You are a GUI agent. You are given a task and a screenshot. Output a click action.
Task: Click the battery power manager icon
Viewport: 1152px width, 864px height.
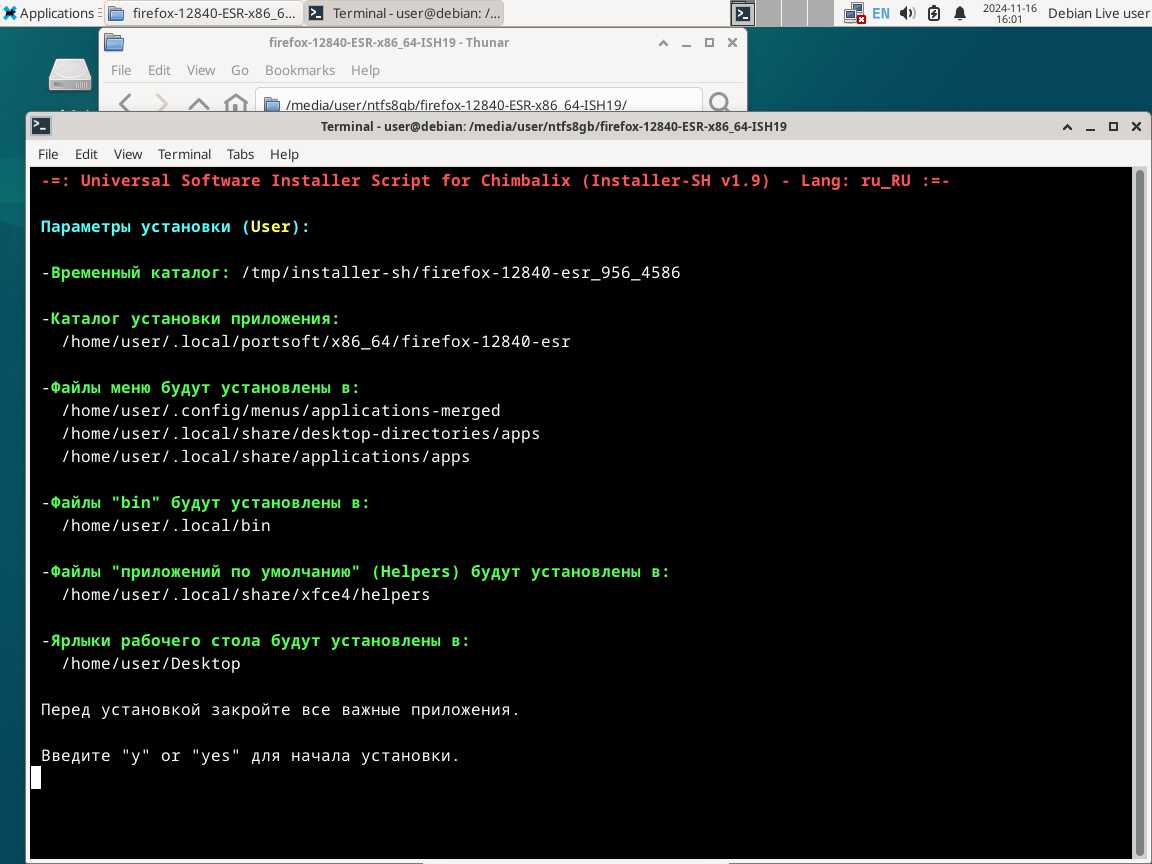click(934, 13)
